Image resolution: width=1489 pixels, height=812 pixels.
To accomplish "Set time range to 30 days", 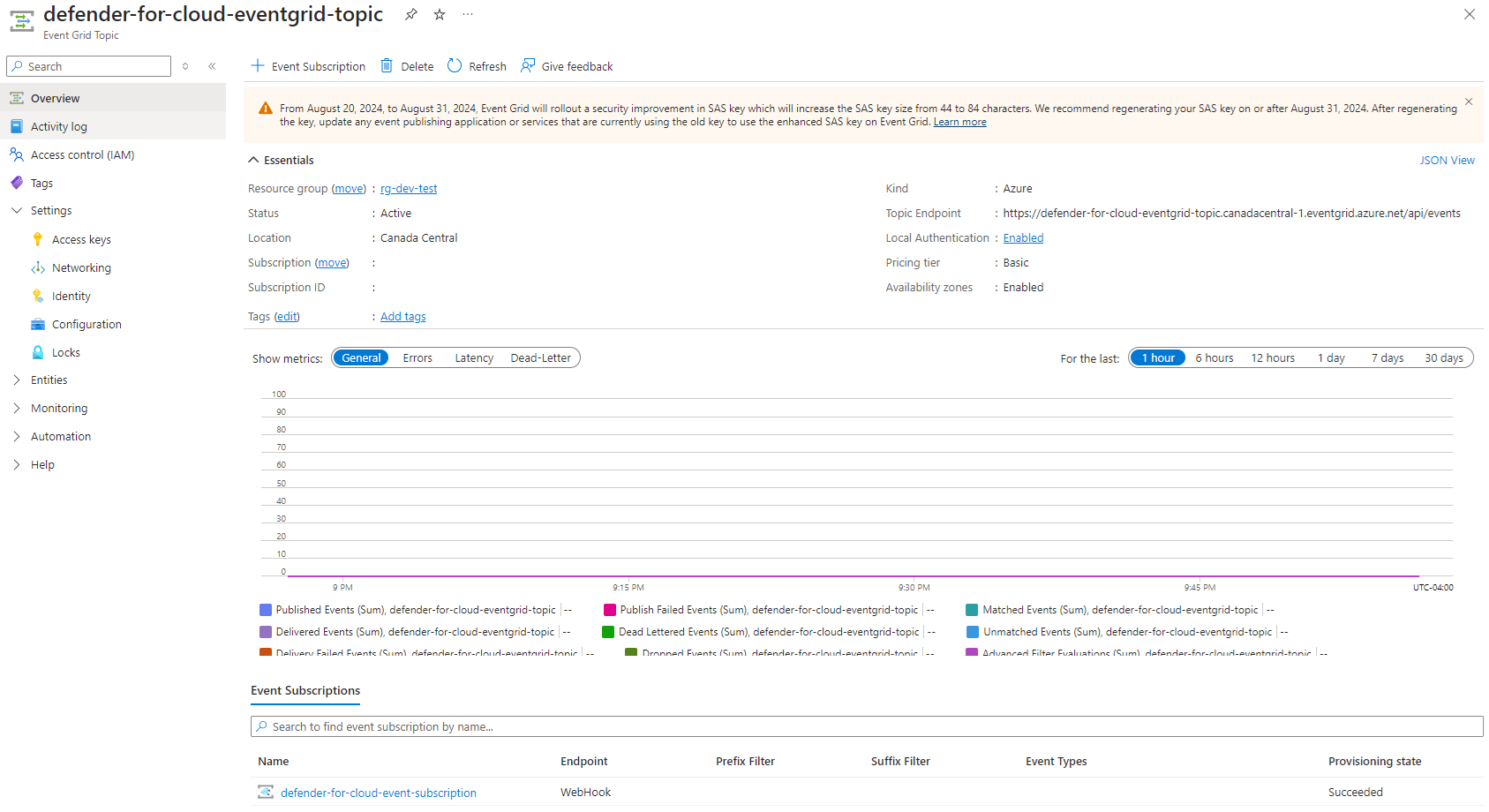I will click(1444, 357).
